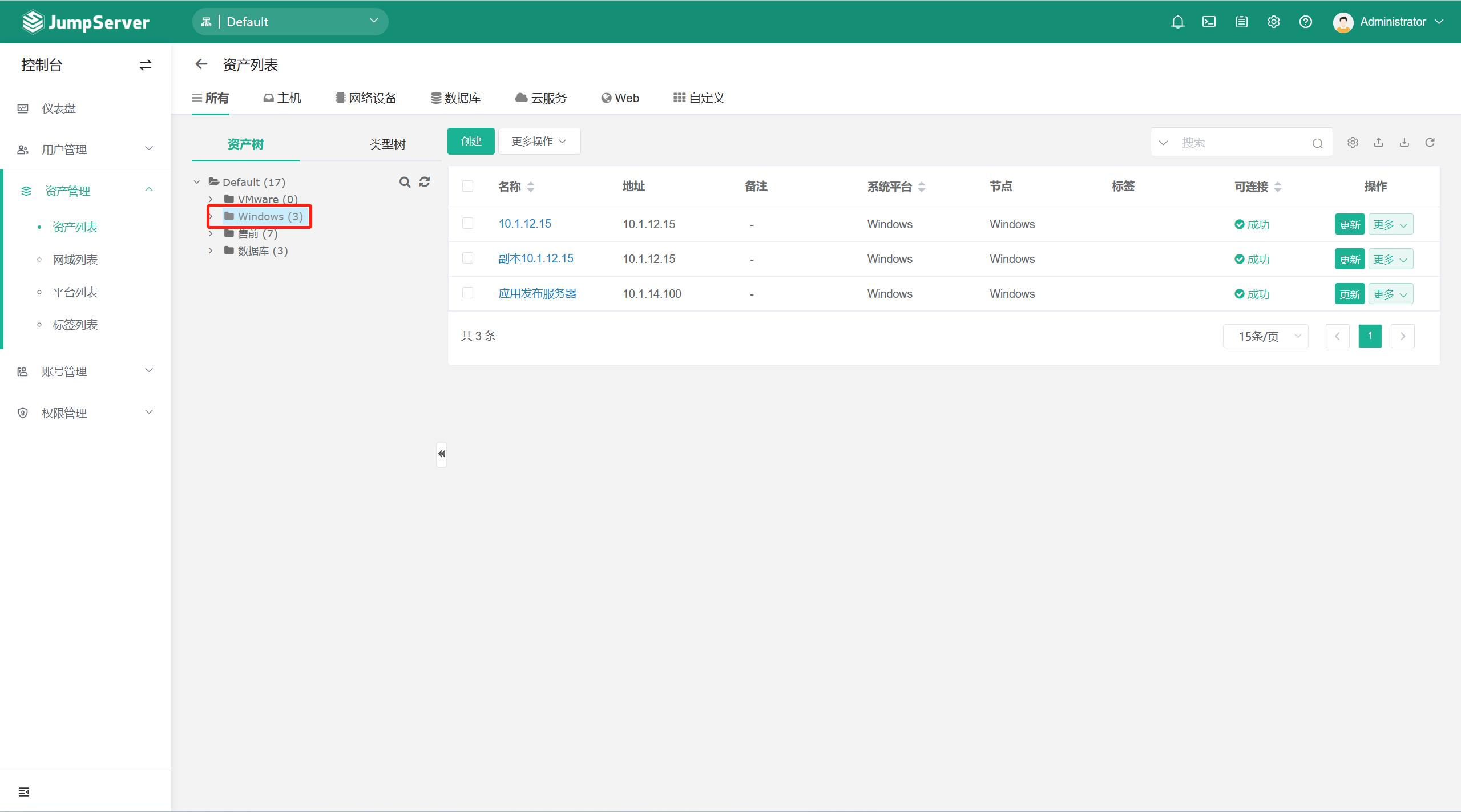Click the help question mark icon

point(1305,22)
